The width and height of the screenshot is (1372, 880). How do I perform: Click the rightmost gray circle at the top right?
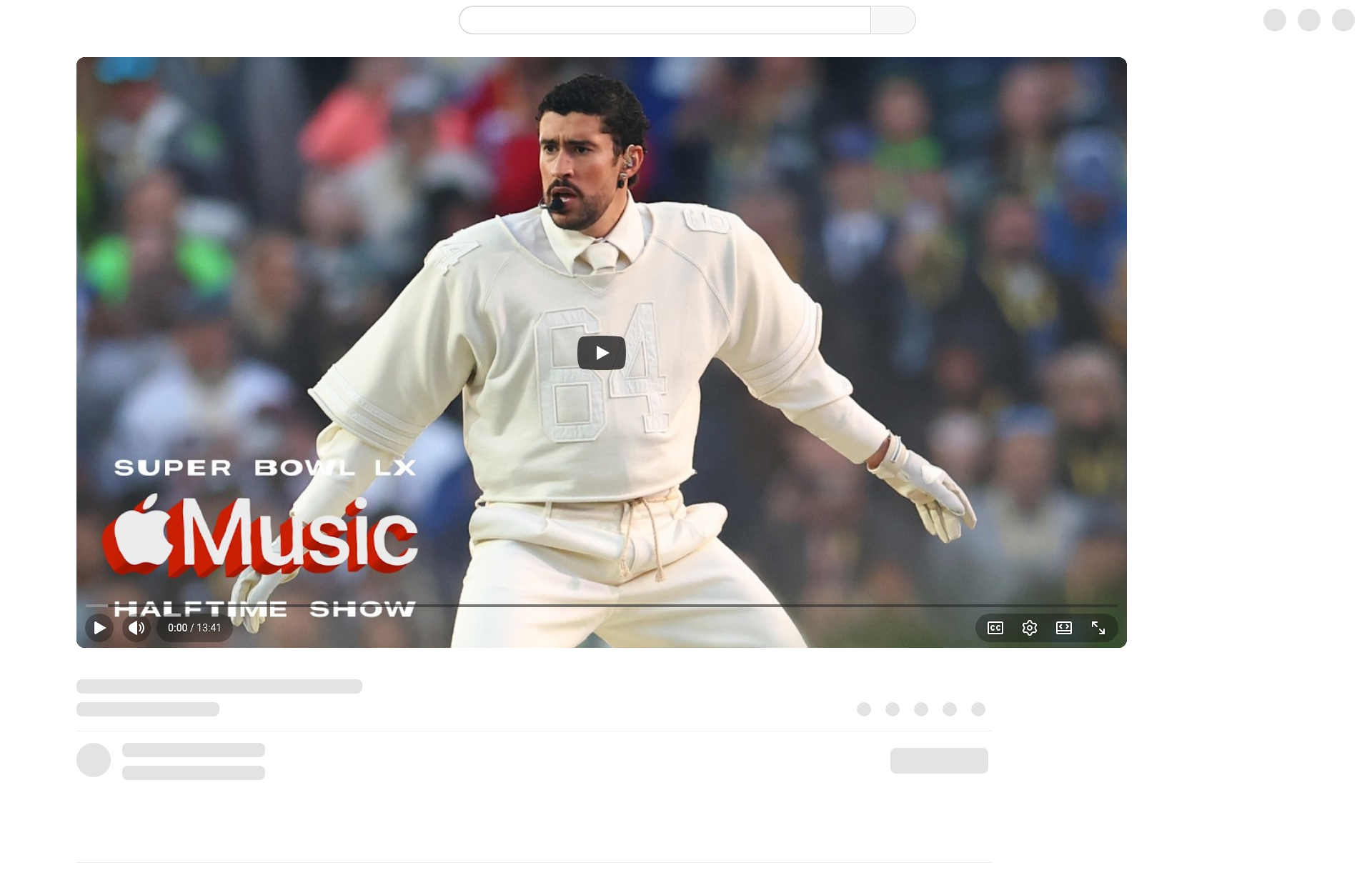(1343, 20)
